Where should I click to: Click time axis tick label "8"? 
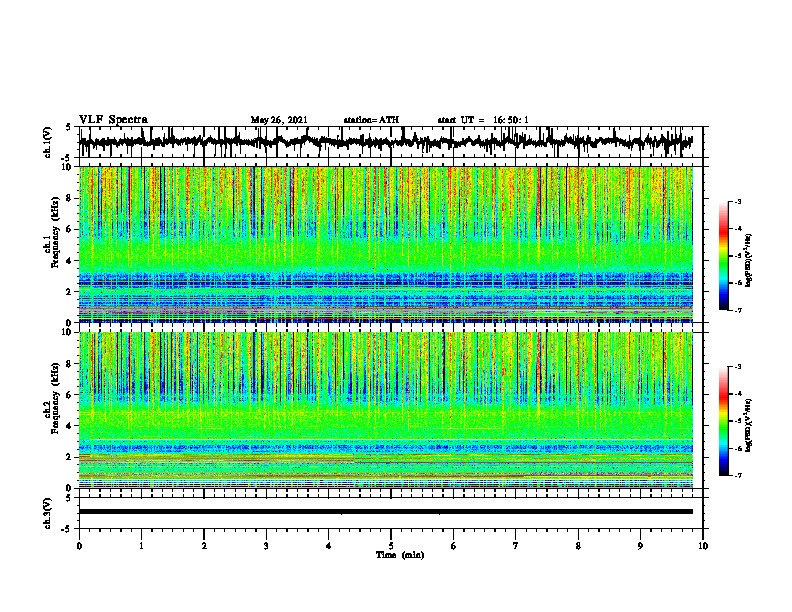578,546
